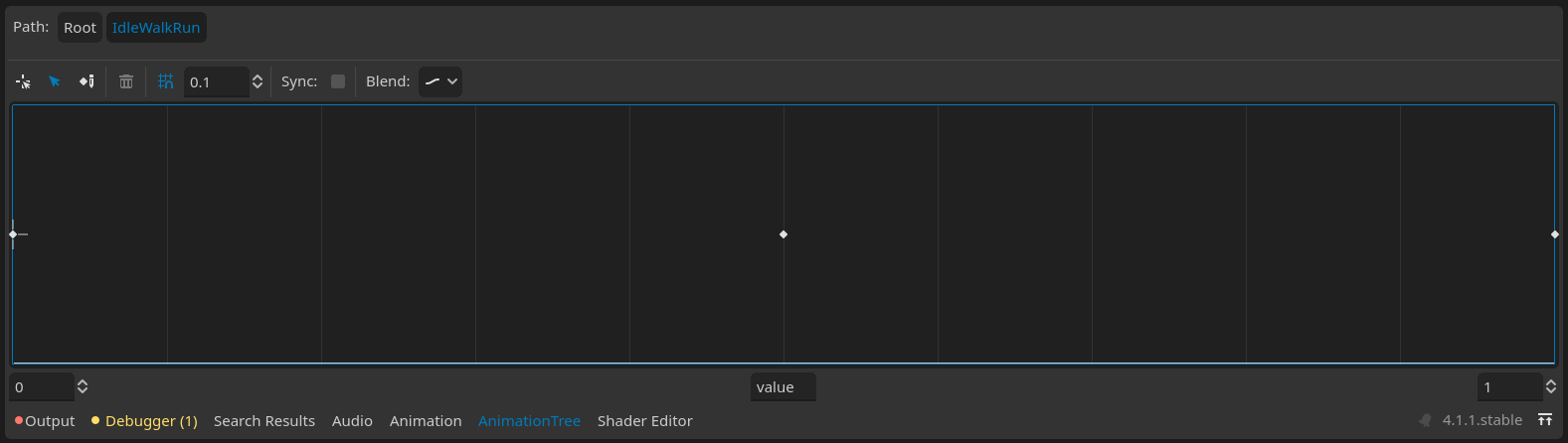Image resolution: width=1568 pixels, height=443 pixels.
Task: Edit the value label field
Action: 783,387
